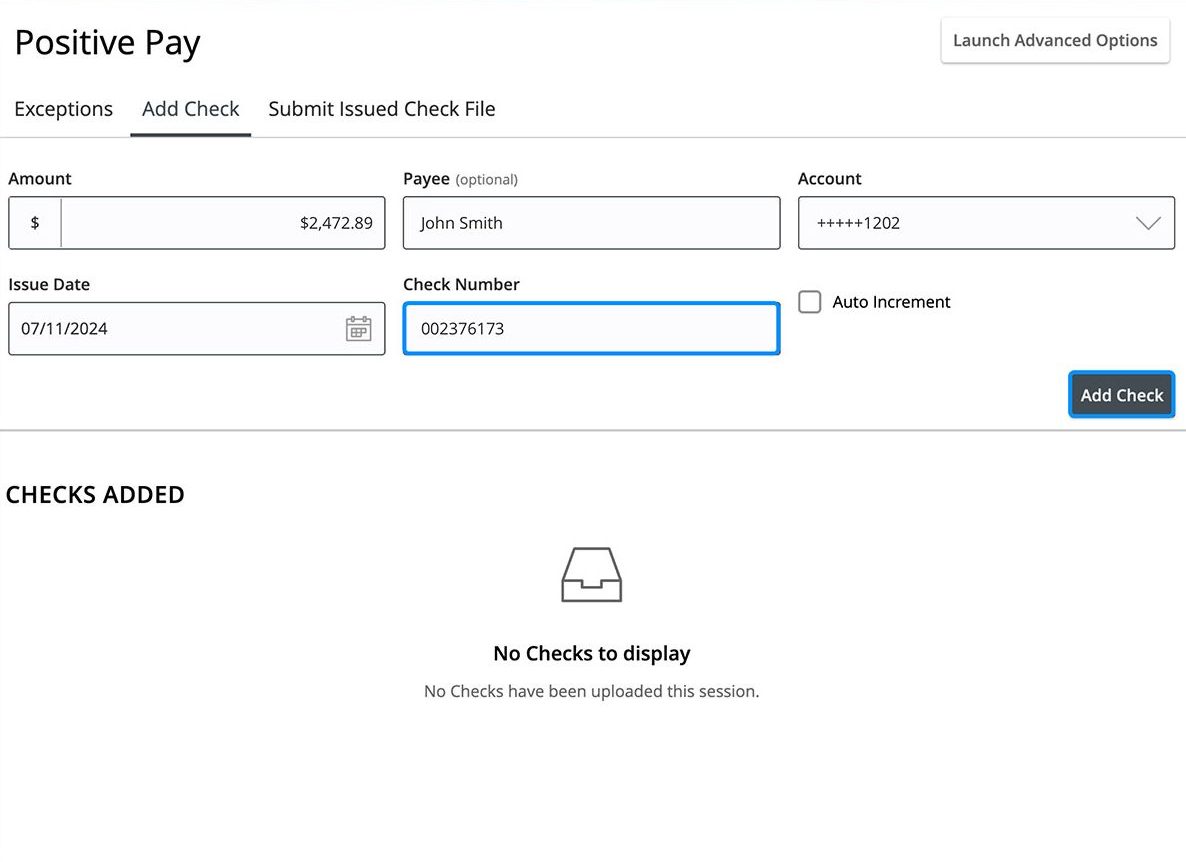The width and height of the screenshot is (1186, 862).
Task: Click the 'No Checks to display' message
Action: click(591, 653)
